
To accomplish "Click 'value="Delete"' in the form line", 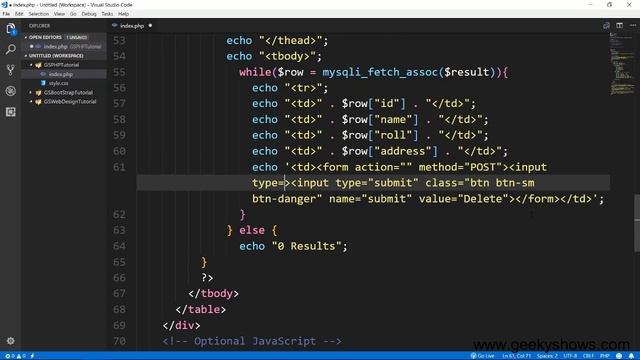I will (x=464, y=199).
